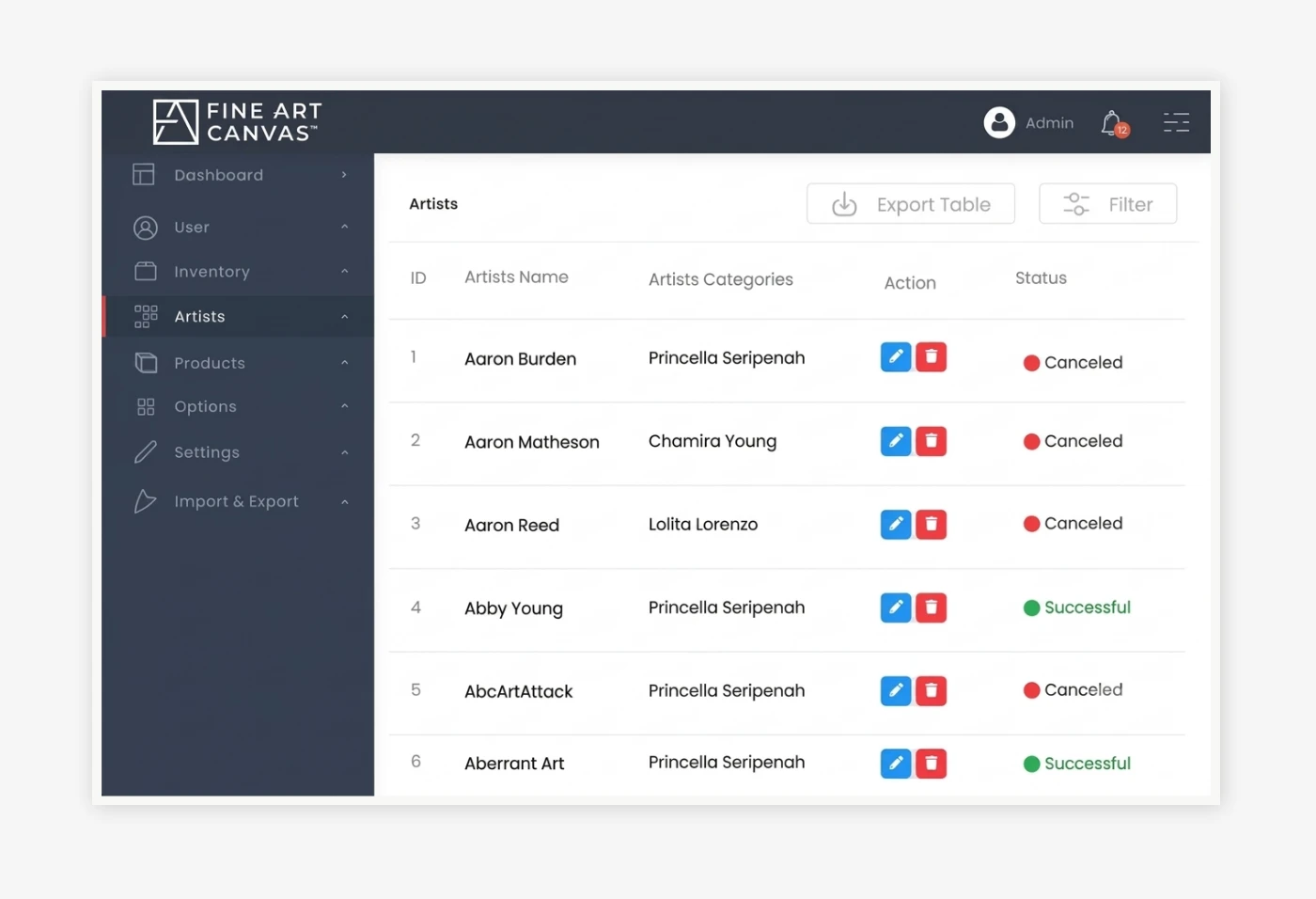This screenshot has height=899, width=1316.
Task: Expand the Products menu chevron
Action: pyautogui.click(x=344, y=363)
